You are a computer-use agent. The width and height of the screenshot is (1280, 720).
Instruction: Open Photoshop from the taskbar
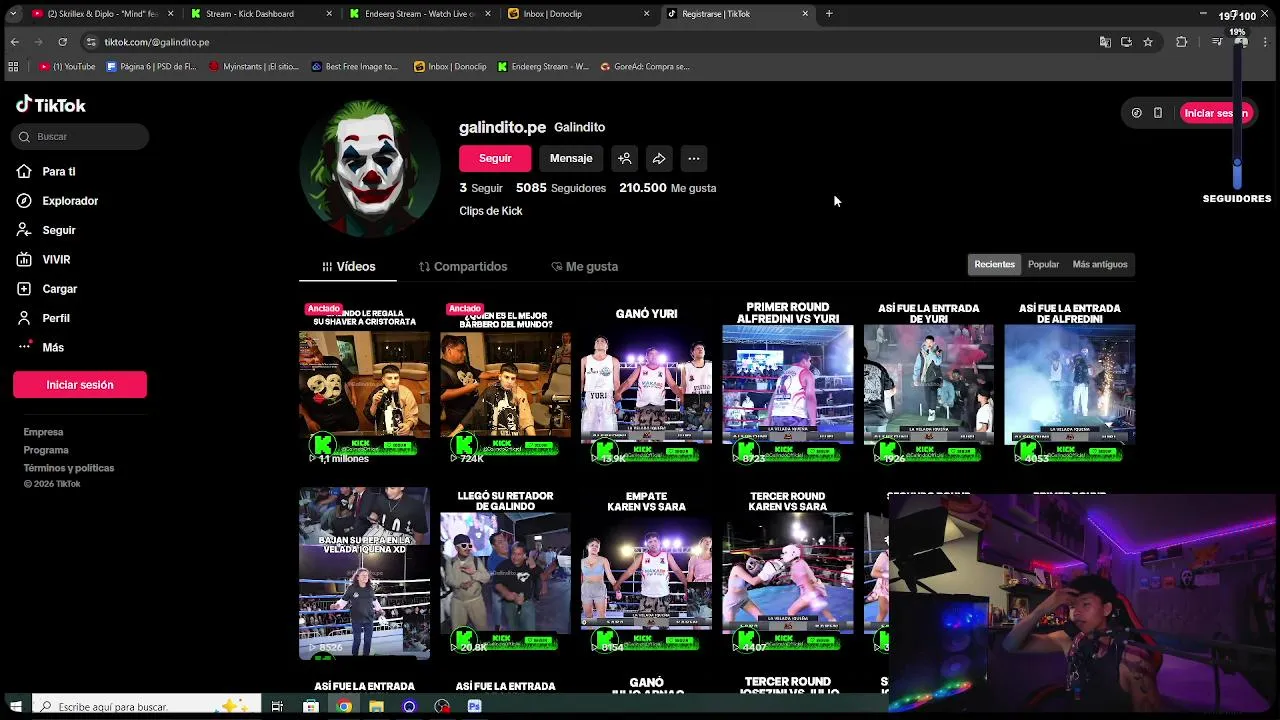474,706
